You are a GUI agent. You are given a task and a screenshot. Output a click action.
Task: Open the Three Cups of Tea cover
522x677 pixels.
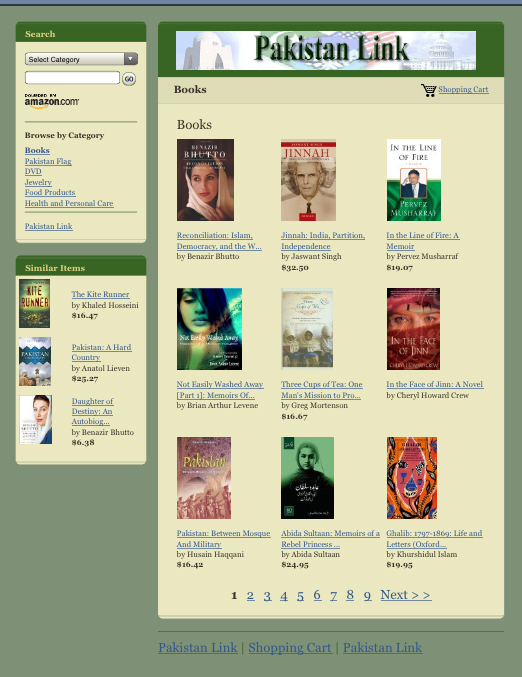pyautogui.click(x=307, y=329)
